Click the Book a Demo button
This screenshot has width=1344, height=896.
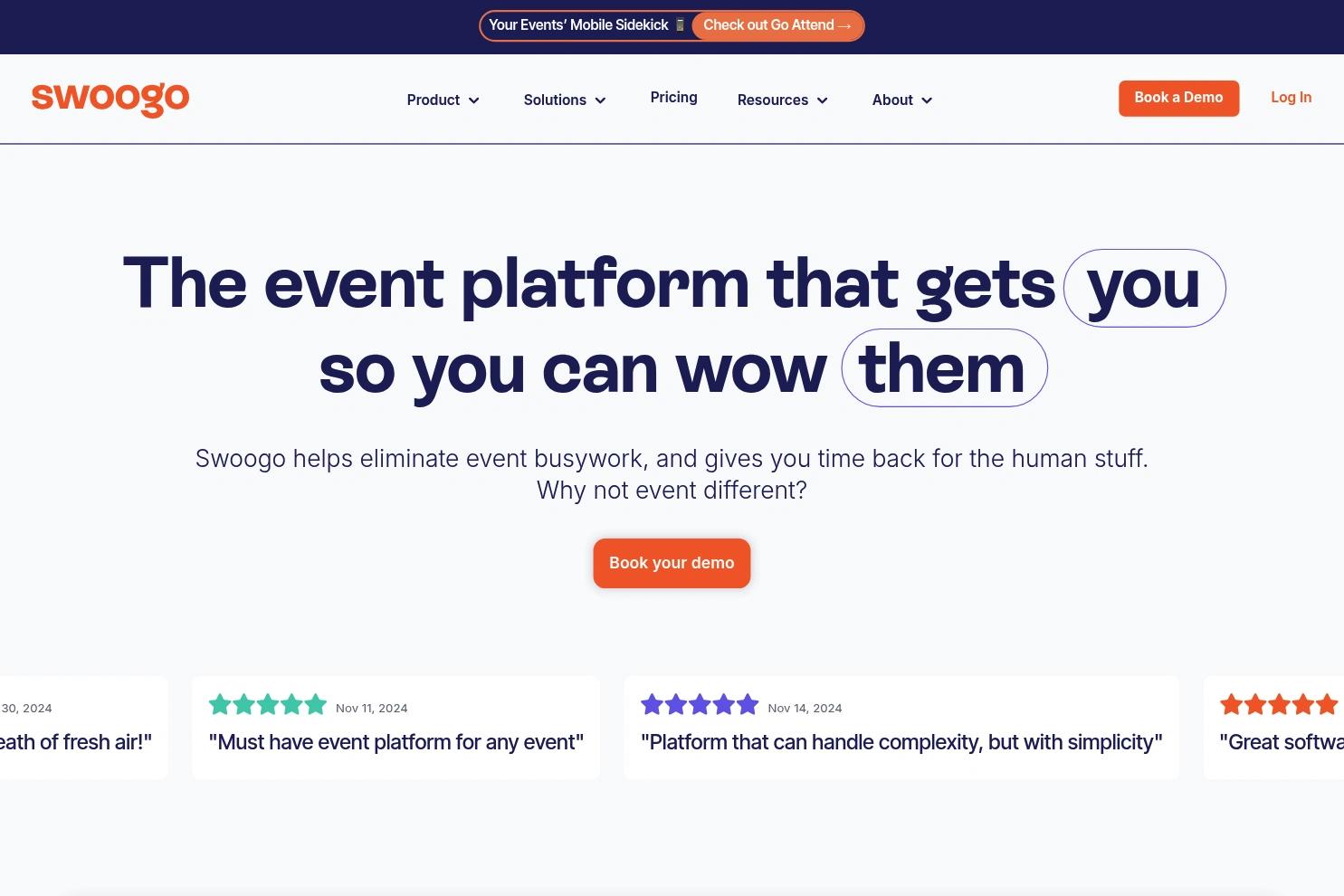tap(1178, 98)
